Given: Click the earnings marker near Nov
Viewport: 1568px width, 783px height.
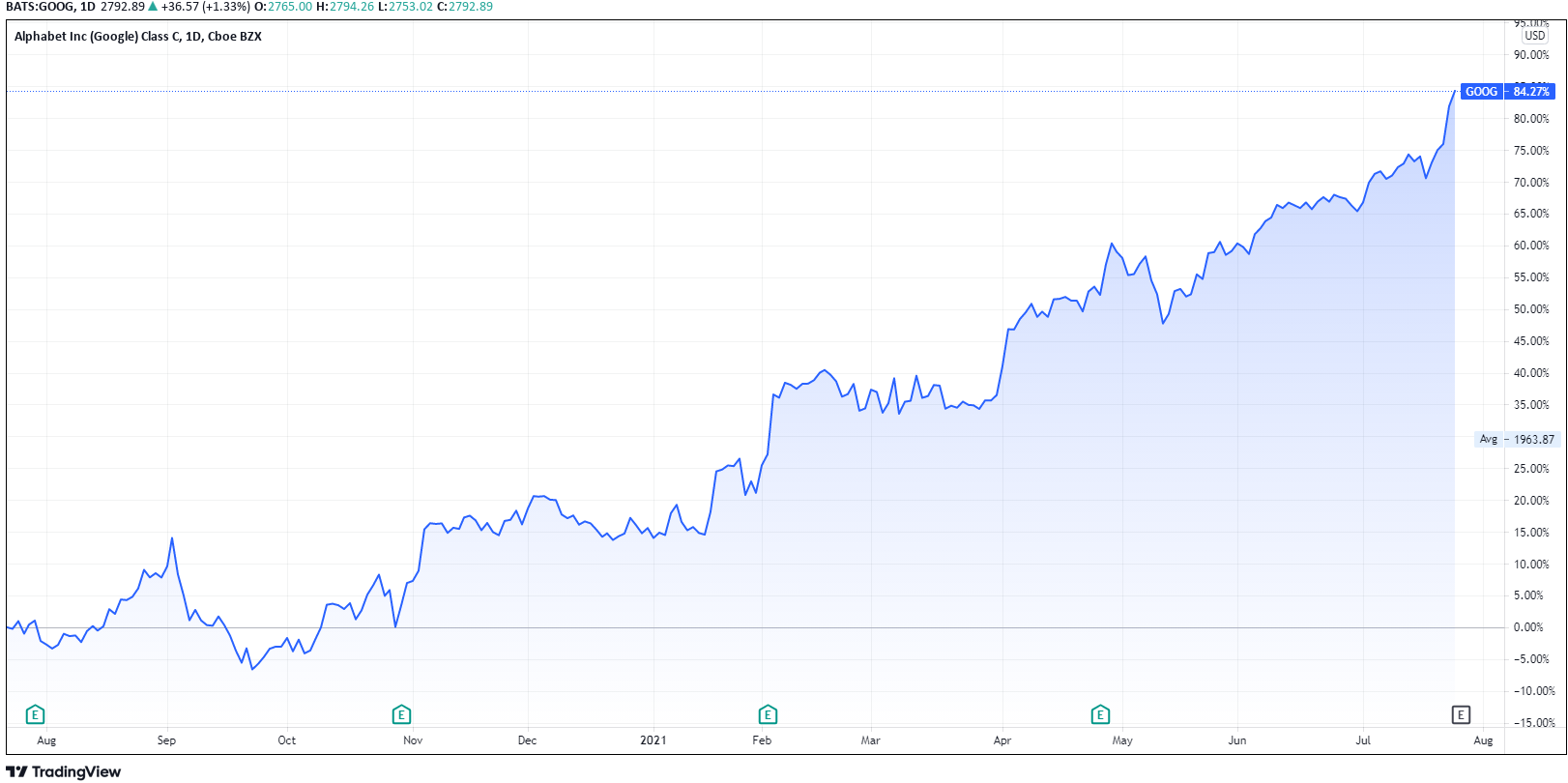Looking at the screenshot, I should pos(401,714).
